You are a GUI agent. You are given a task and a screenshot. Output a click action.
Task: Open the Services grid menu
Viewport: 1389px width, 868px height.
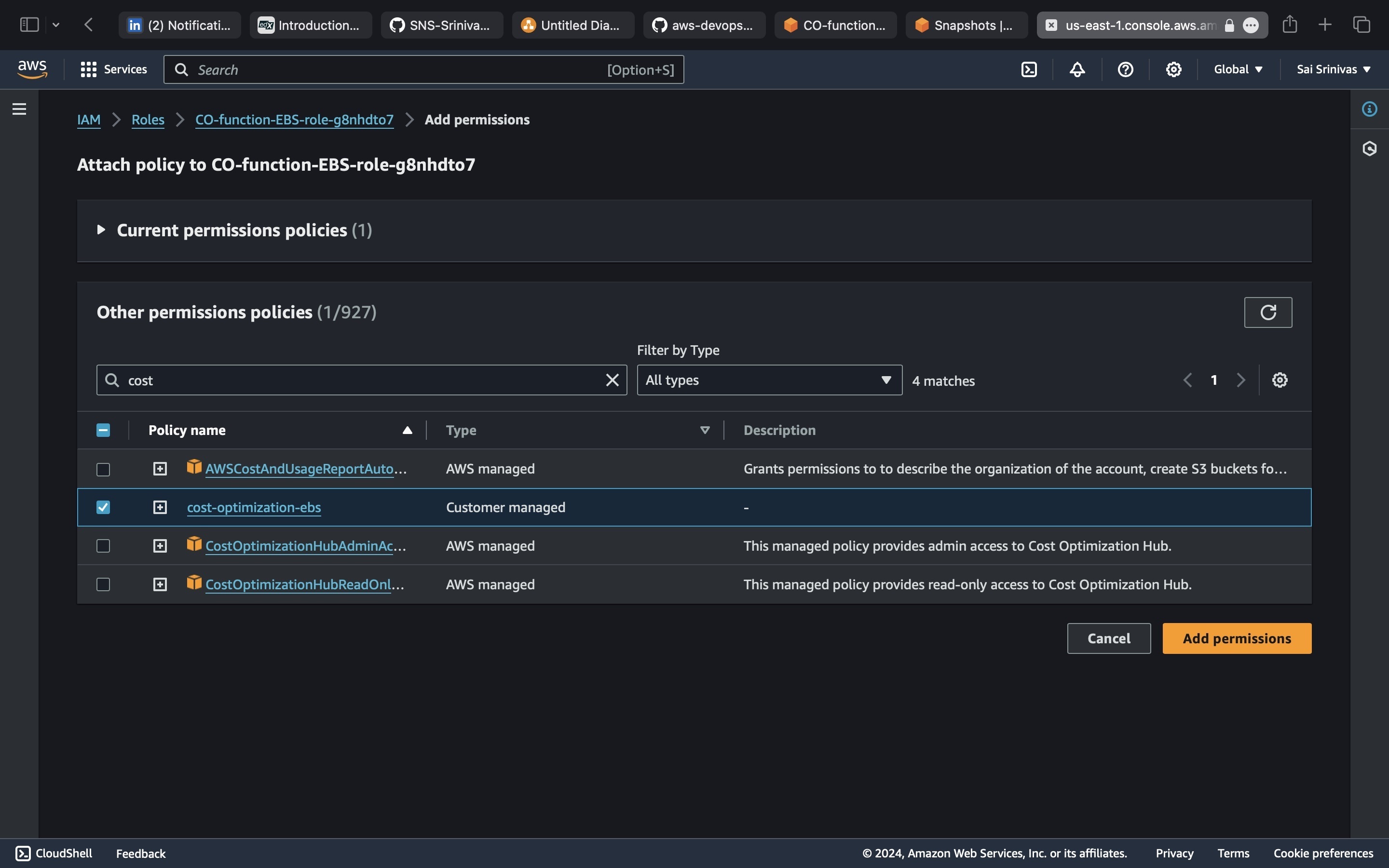[x=88, y=69]
